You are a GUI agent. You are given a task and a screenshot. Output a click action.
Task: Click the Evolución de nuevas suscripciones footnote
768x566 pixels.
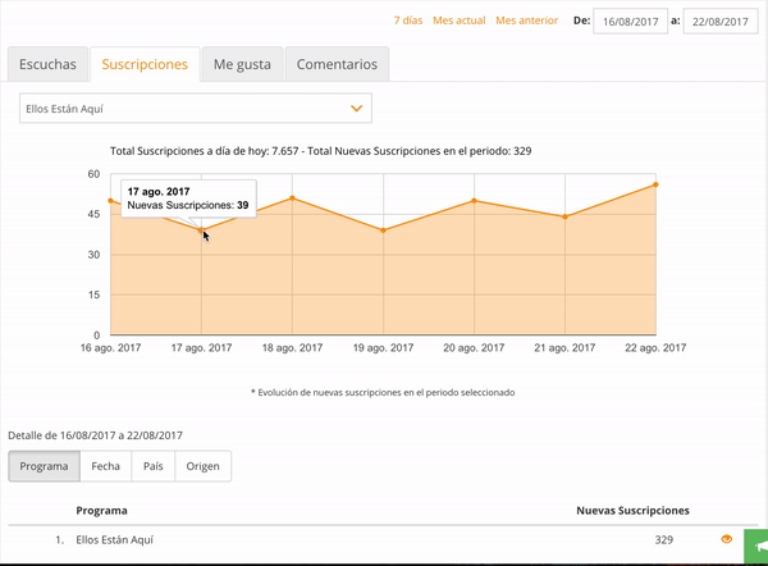tap(383, 392)
